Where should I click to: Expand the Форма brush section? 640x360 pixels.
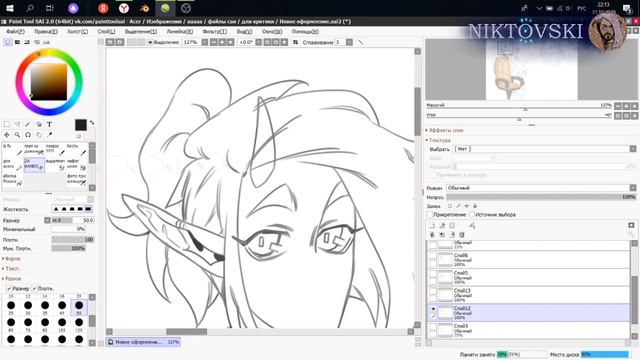(11, 259)
